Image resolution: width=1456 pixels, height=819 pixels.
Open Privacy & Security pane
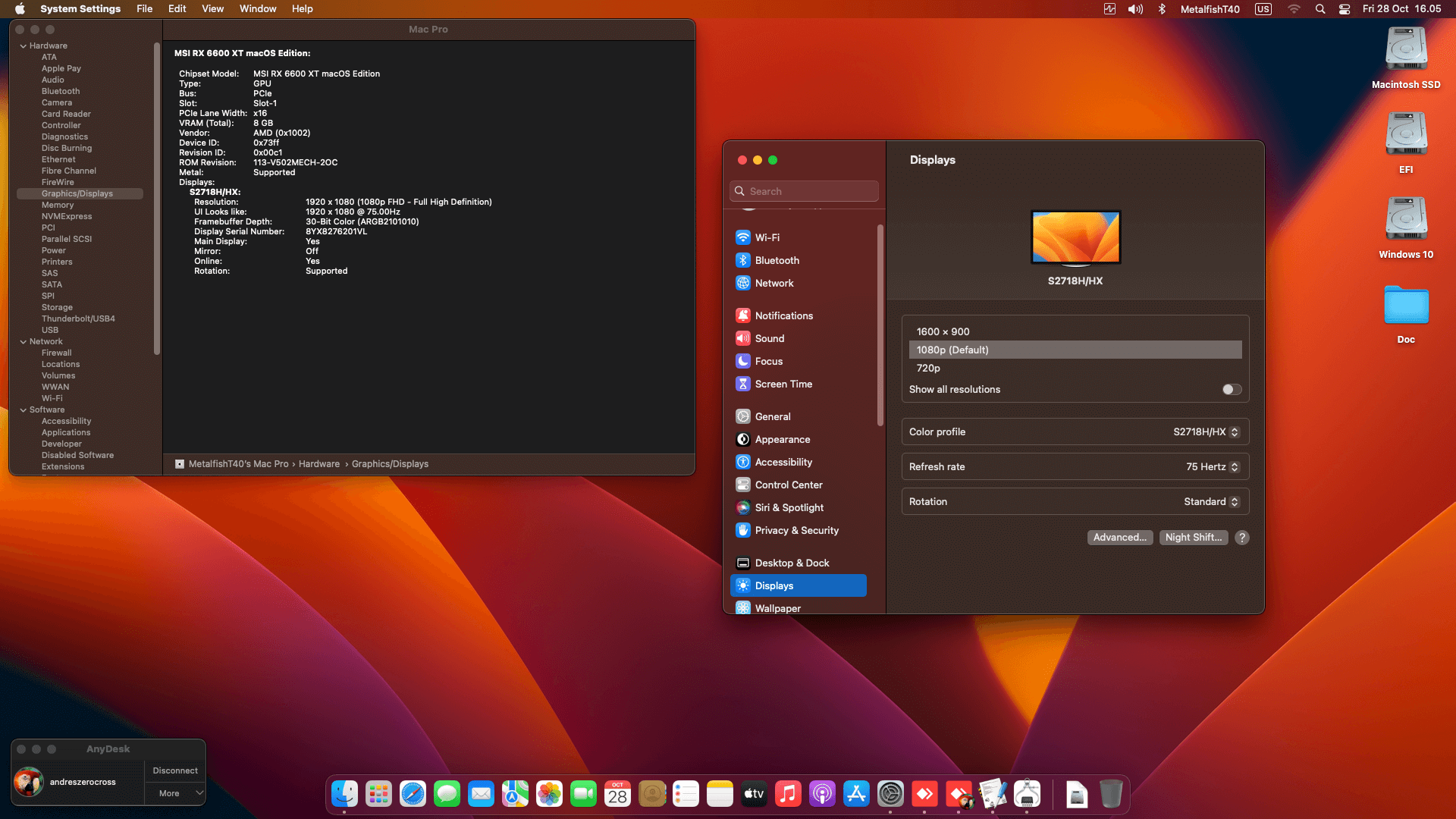[x=796, y=530]
